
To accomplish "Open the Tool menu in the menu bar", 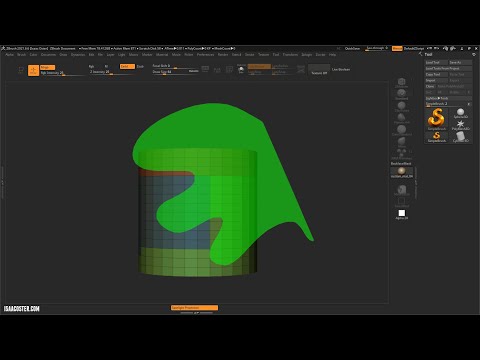I will coord(276,54).
